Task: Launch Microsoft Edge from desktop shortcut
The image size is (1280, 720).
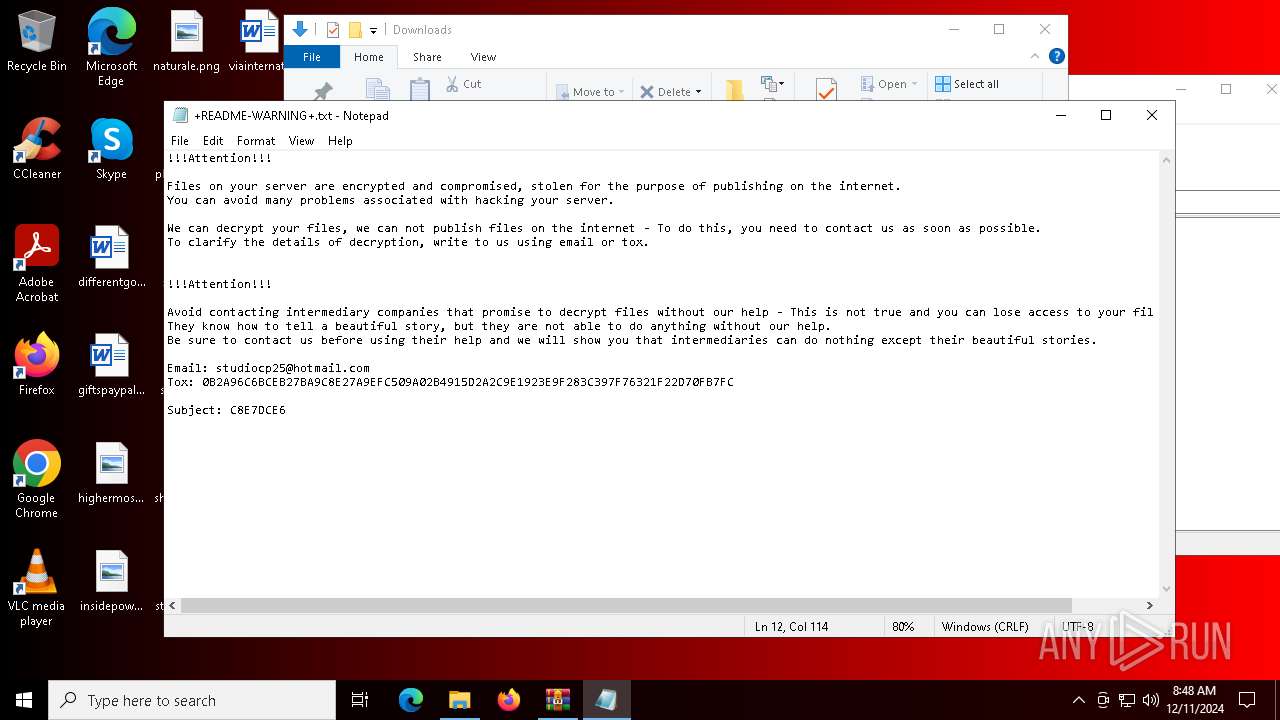Action: (111, 48)
